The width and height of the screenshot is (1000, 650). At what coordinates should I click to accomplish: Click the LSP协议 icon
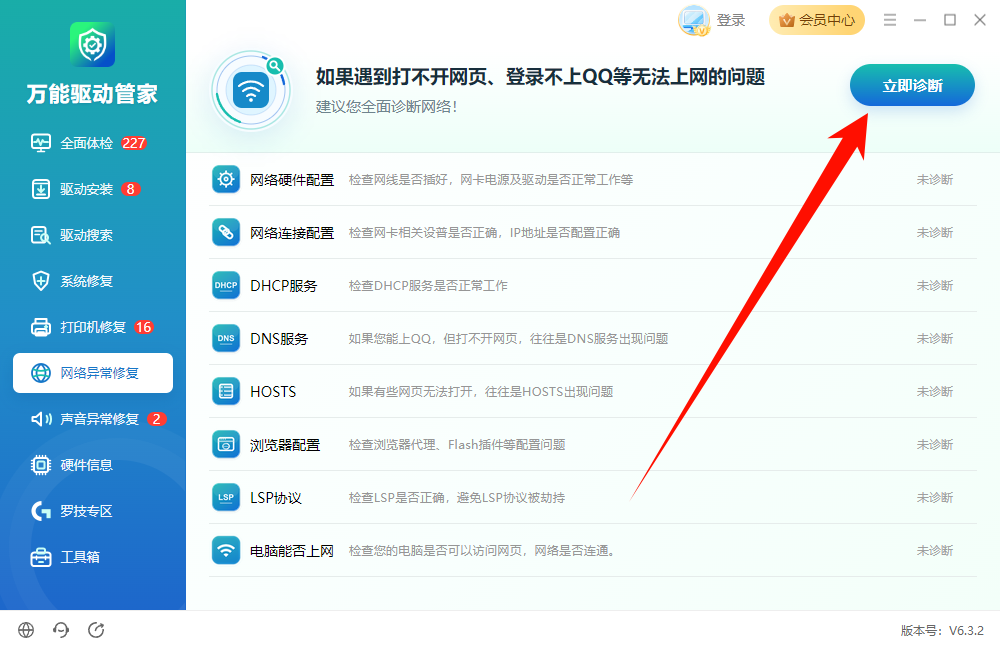pyautogui.click(x=226, y=497)
